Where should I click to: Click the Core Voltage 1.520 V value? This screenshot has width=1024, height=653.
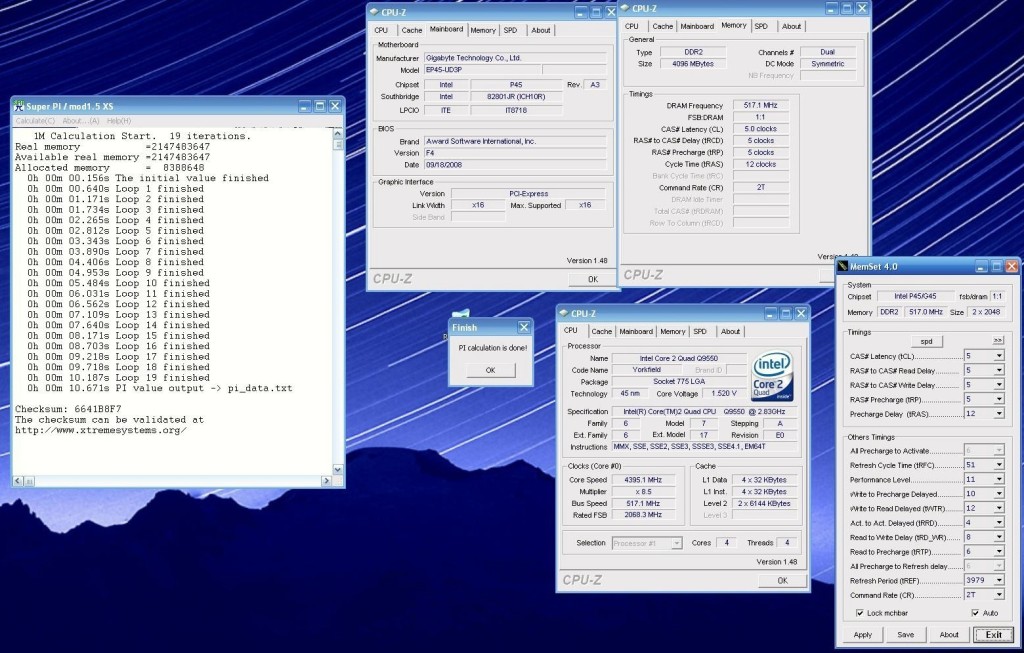point(724,394)
